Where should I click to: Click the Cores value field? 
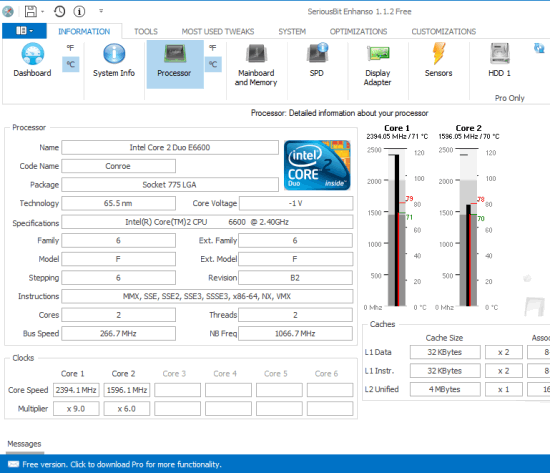119,315
